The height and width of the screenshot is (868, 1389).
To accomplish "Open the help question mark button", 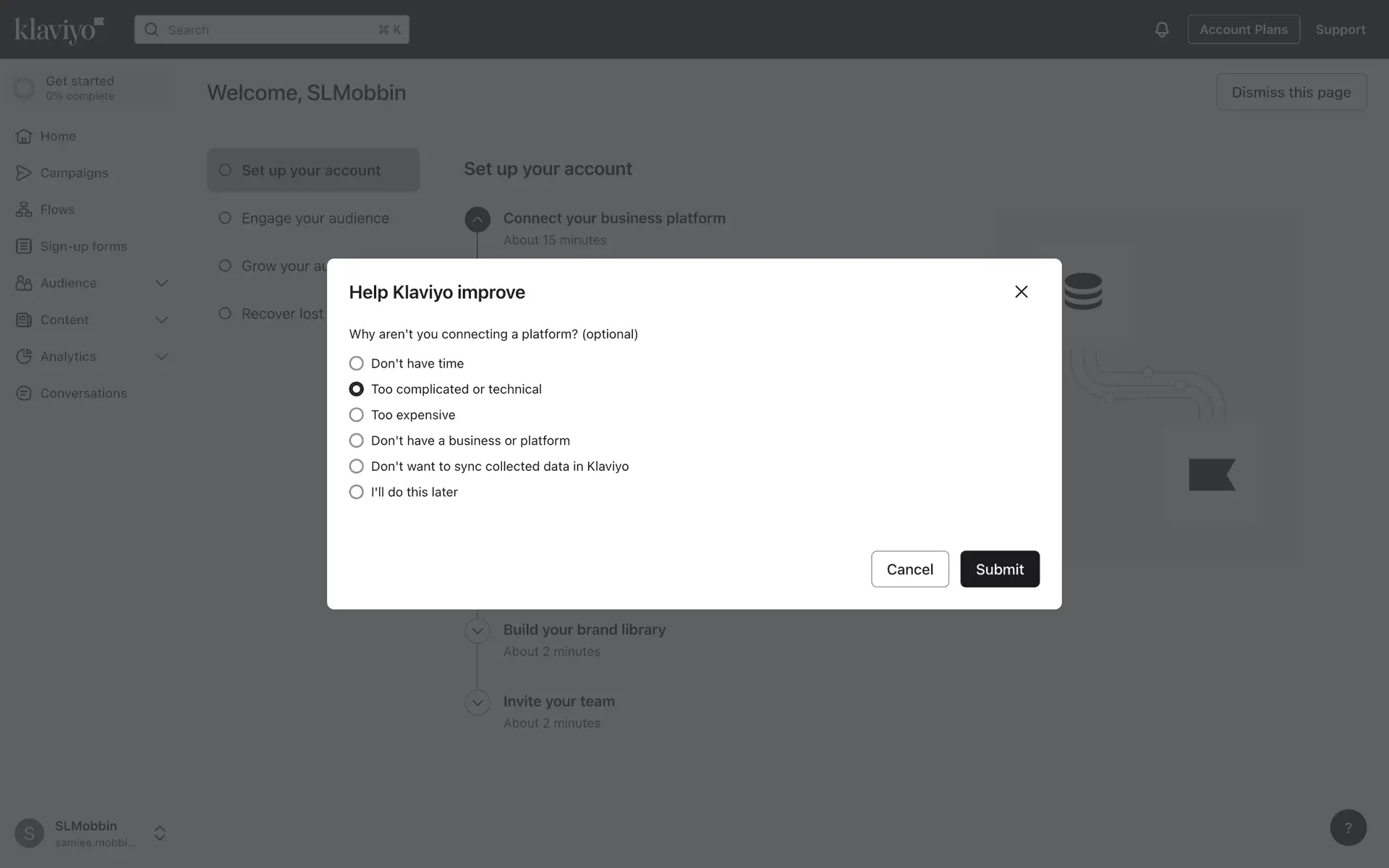I will point(1348,827).
